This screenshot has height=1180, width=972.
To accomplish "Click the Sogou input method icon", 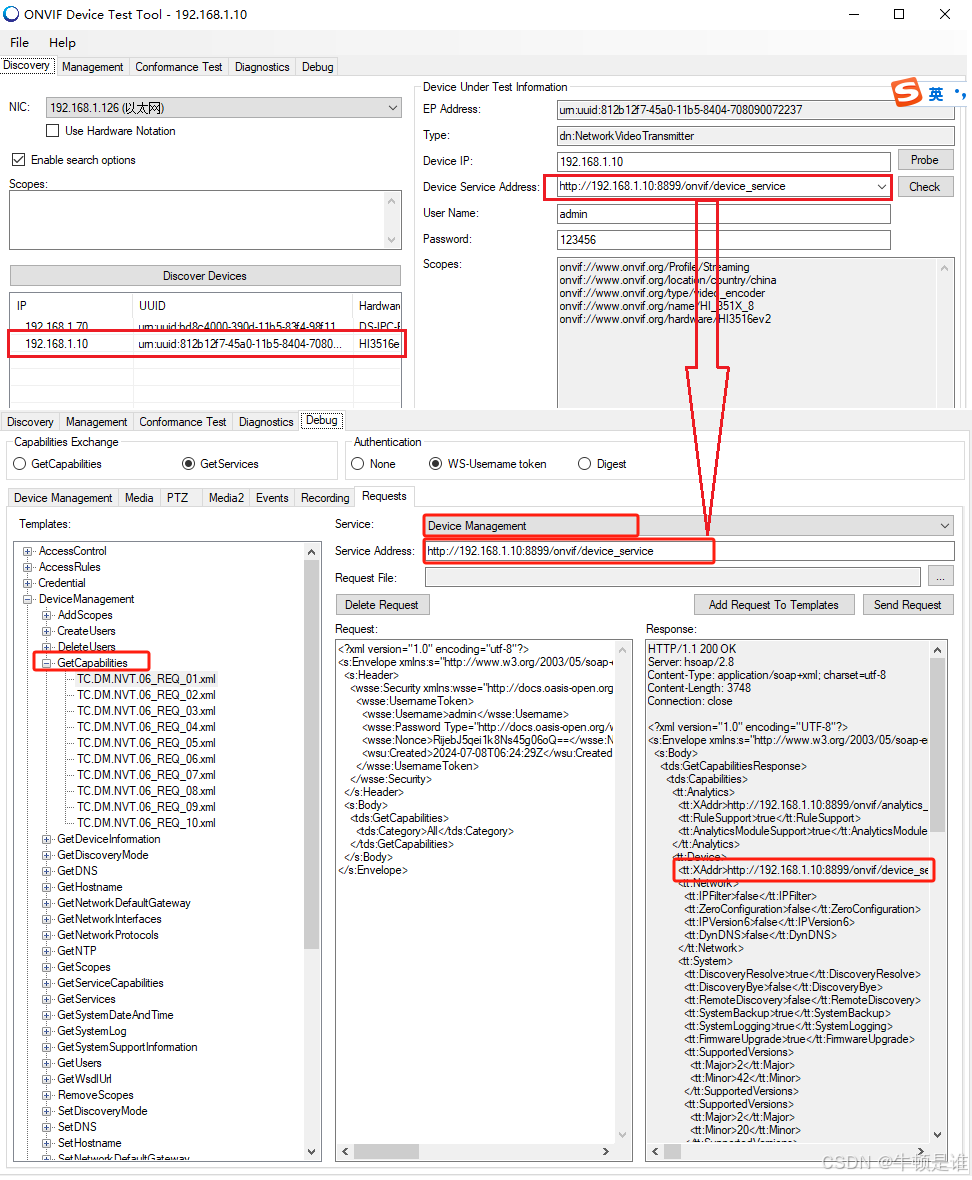I will pyautogui.click(x=907, y=93).
